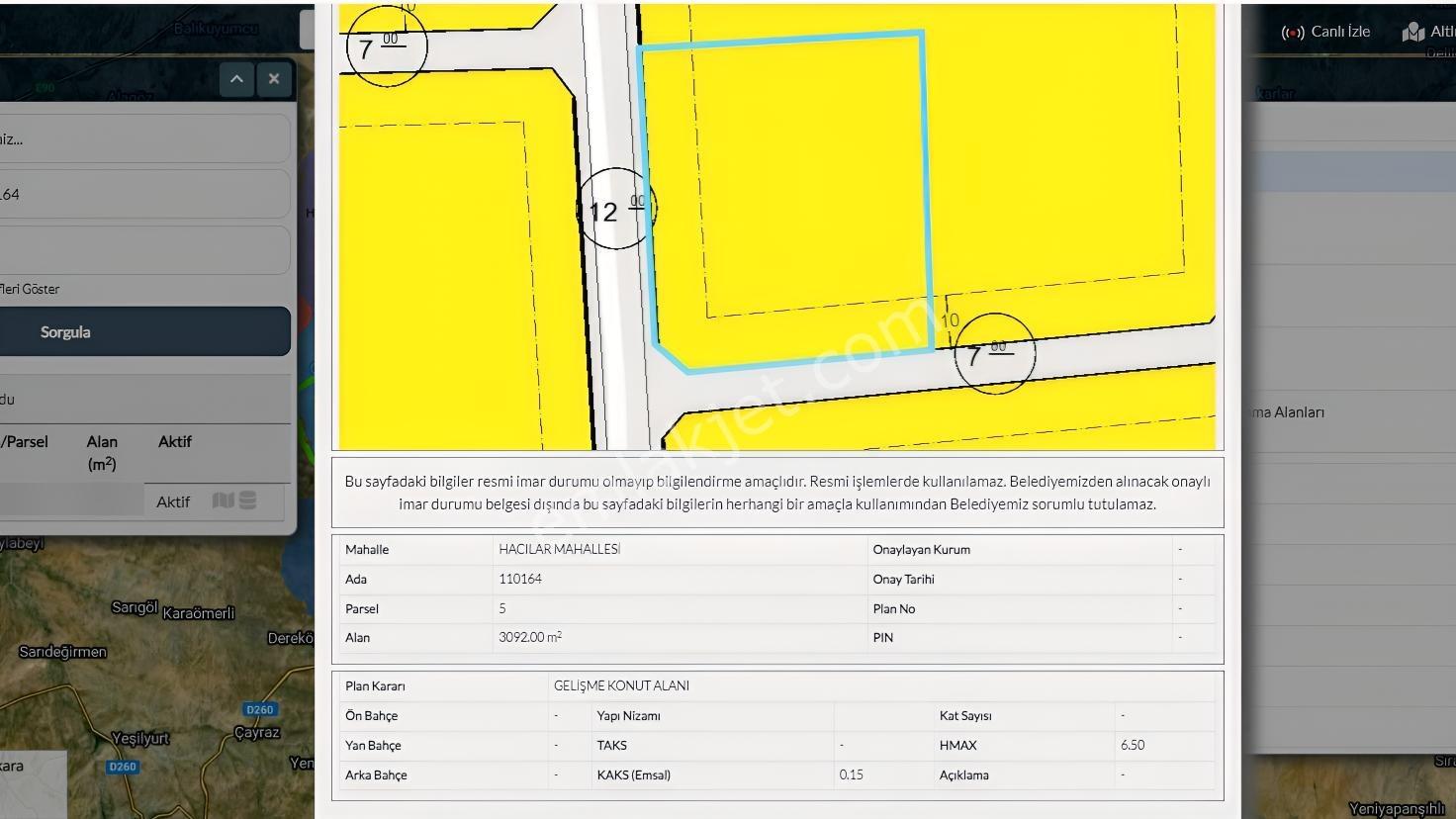This screenshot has width=1456, height=819.
Task: Click the Çayraz label on the map
Action: pos(257,733)
